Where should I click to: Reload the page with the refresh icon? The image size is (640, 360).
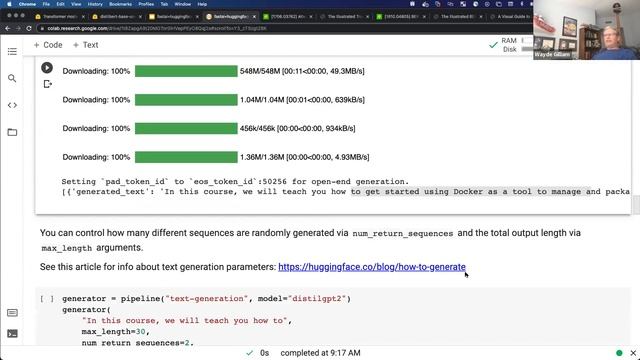tap(29, 28)
